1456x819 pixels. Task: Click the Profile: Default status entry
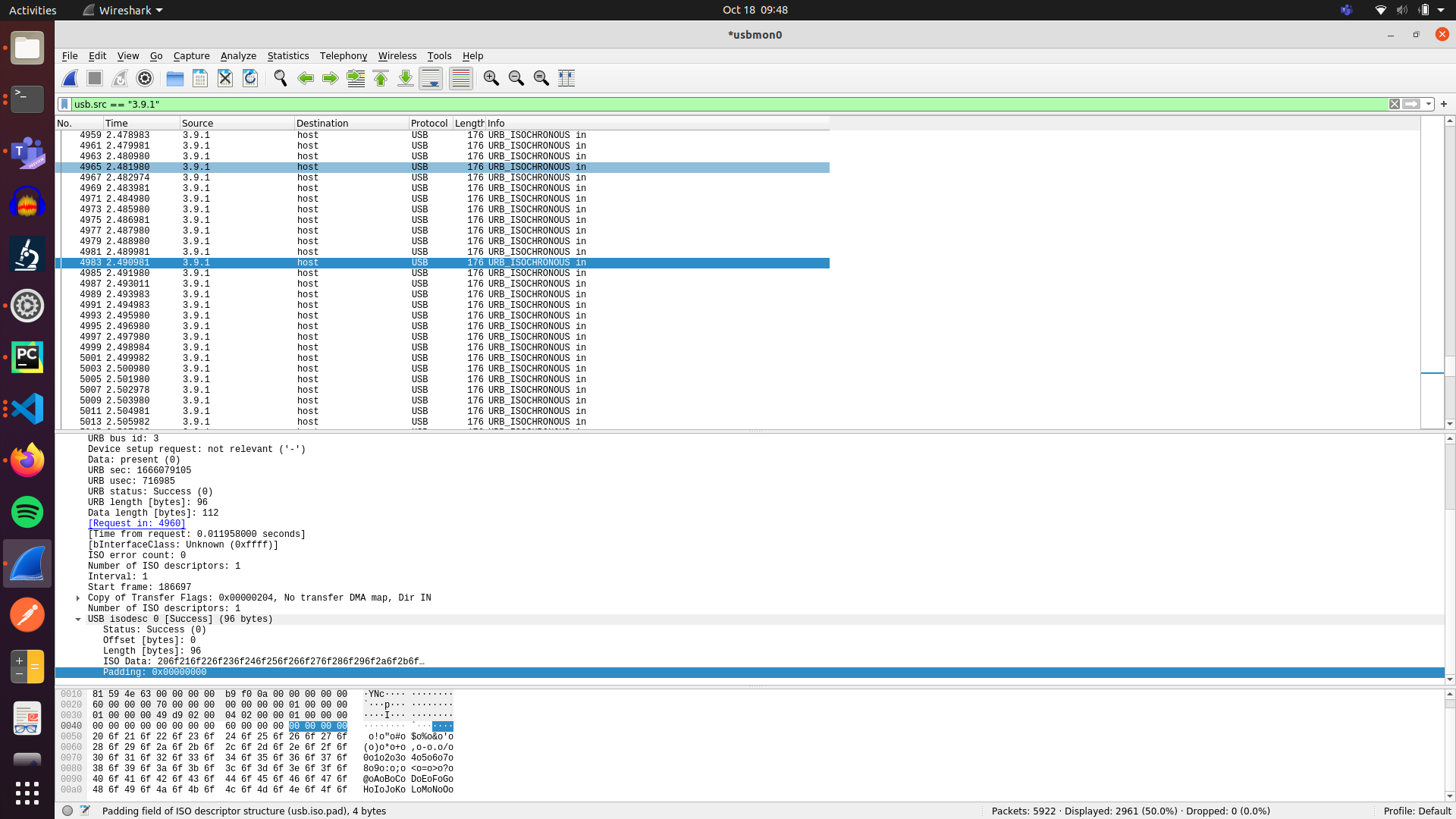tap(1417, 811)
